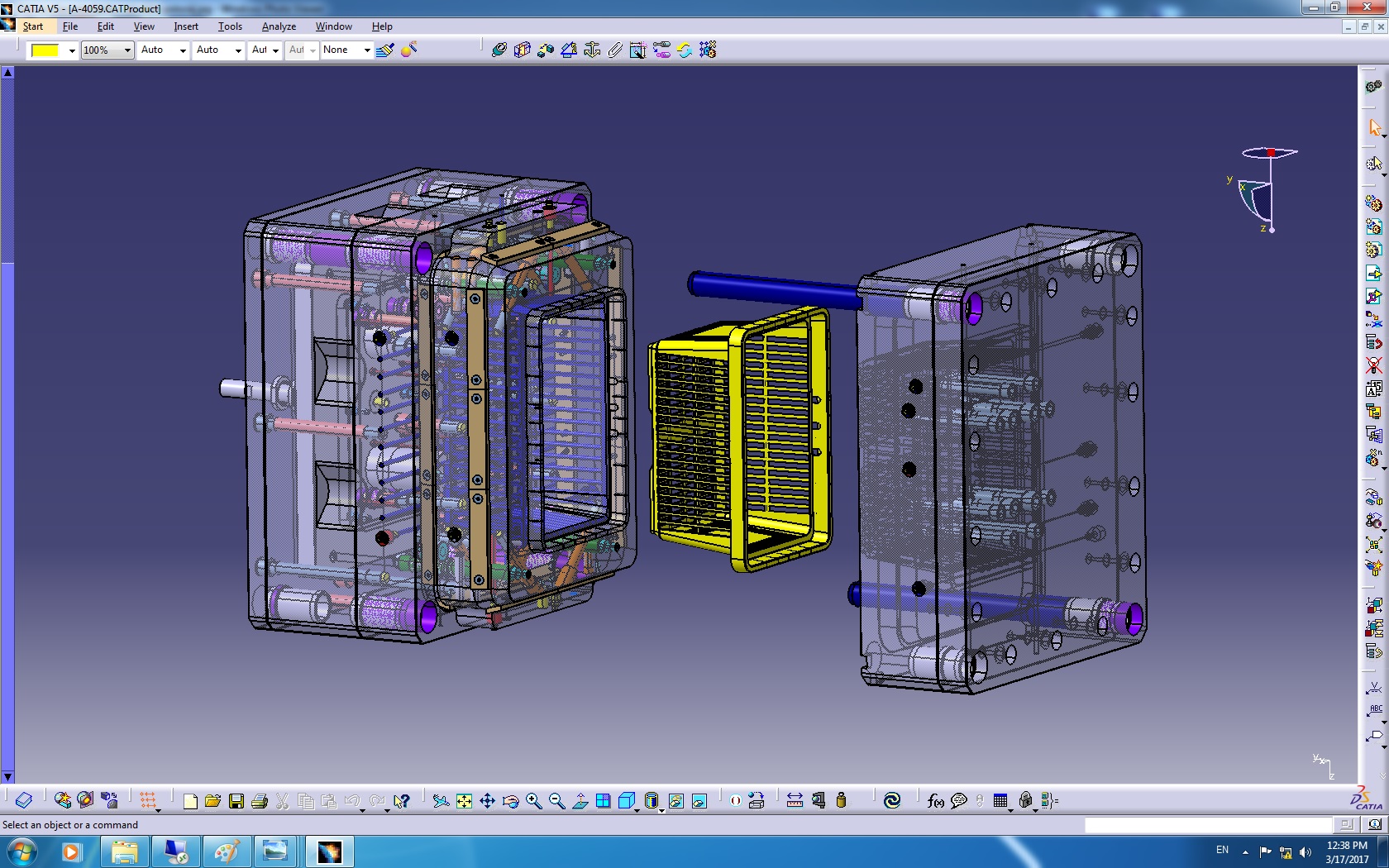Toggle Swap Visible Space view

point(699,800)
